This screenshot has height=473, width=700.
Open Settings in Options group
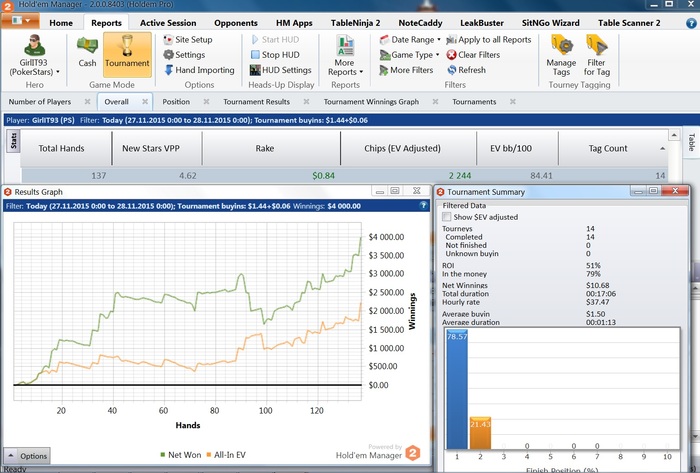[184, 55]
